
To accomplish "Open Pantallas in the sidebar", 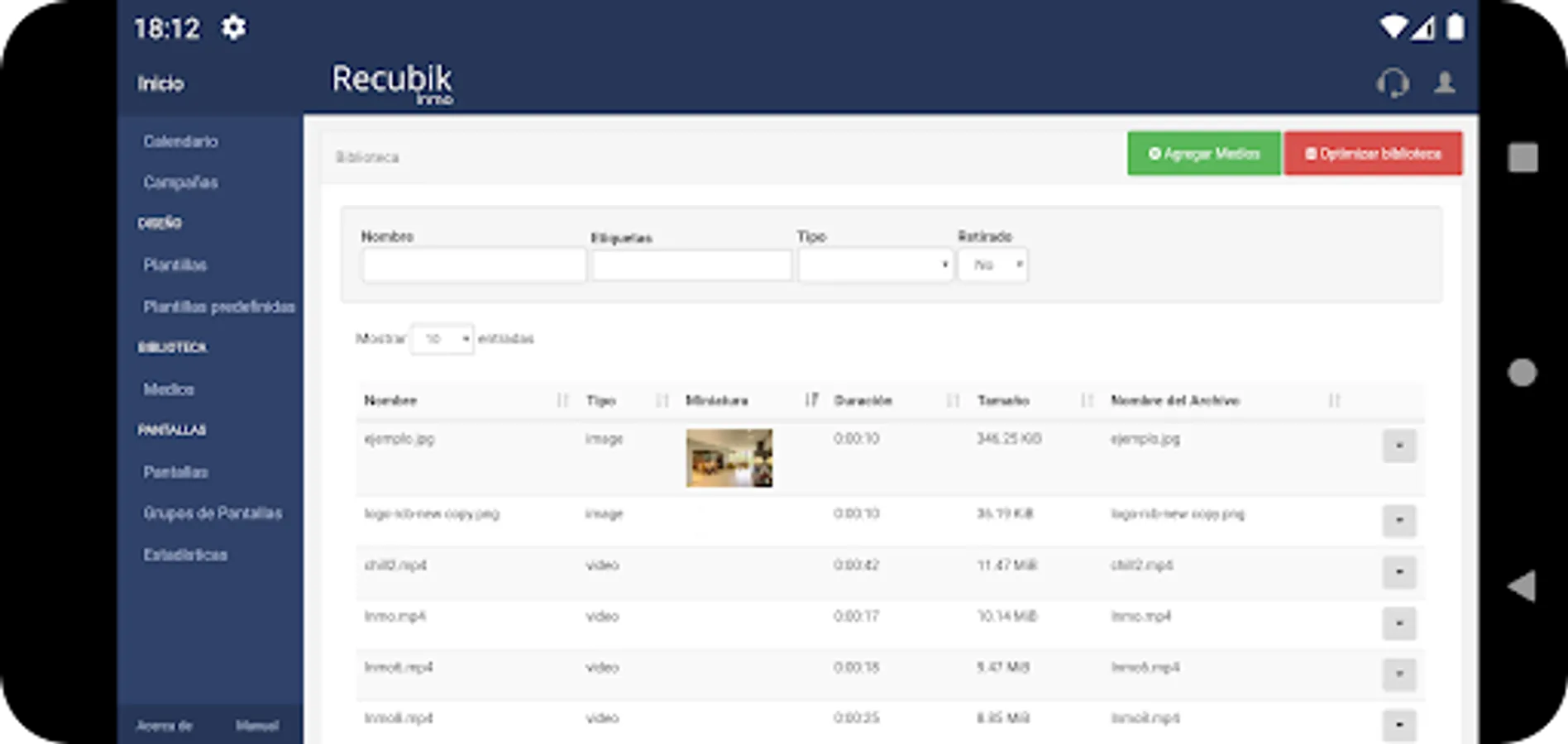I will [175, 472].
